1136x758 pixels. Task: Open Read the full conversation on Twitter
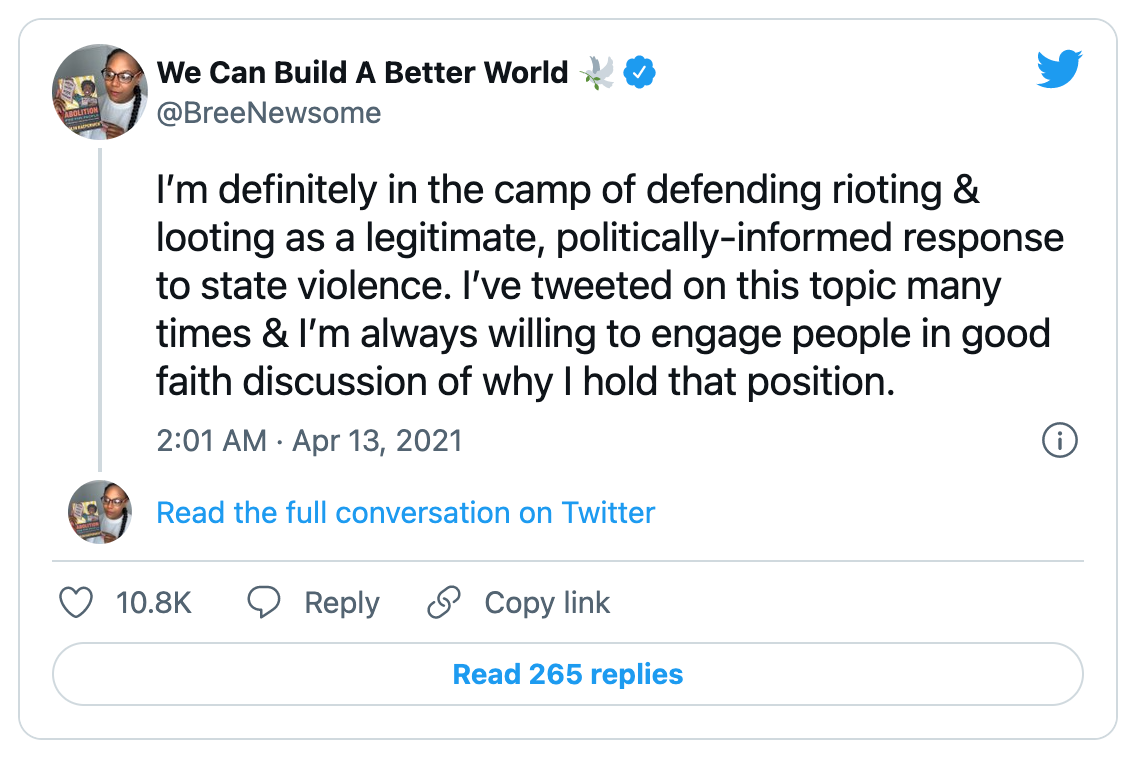[x=406, y=513]
